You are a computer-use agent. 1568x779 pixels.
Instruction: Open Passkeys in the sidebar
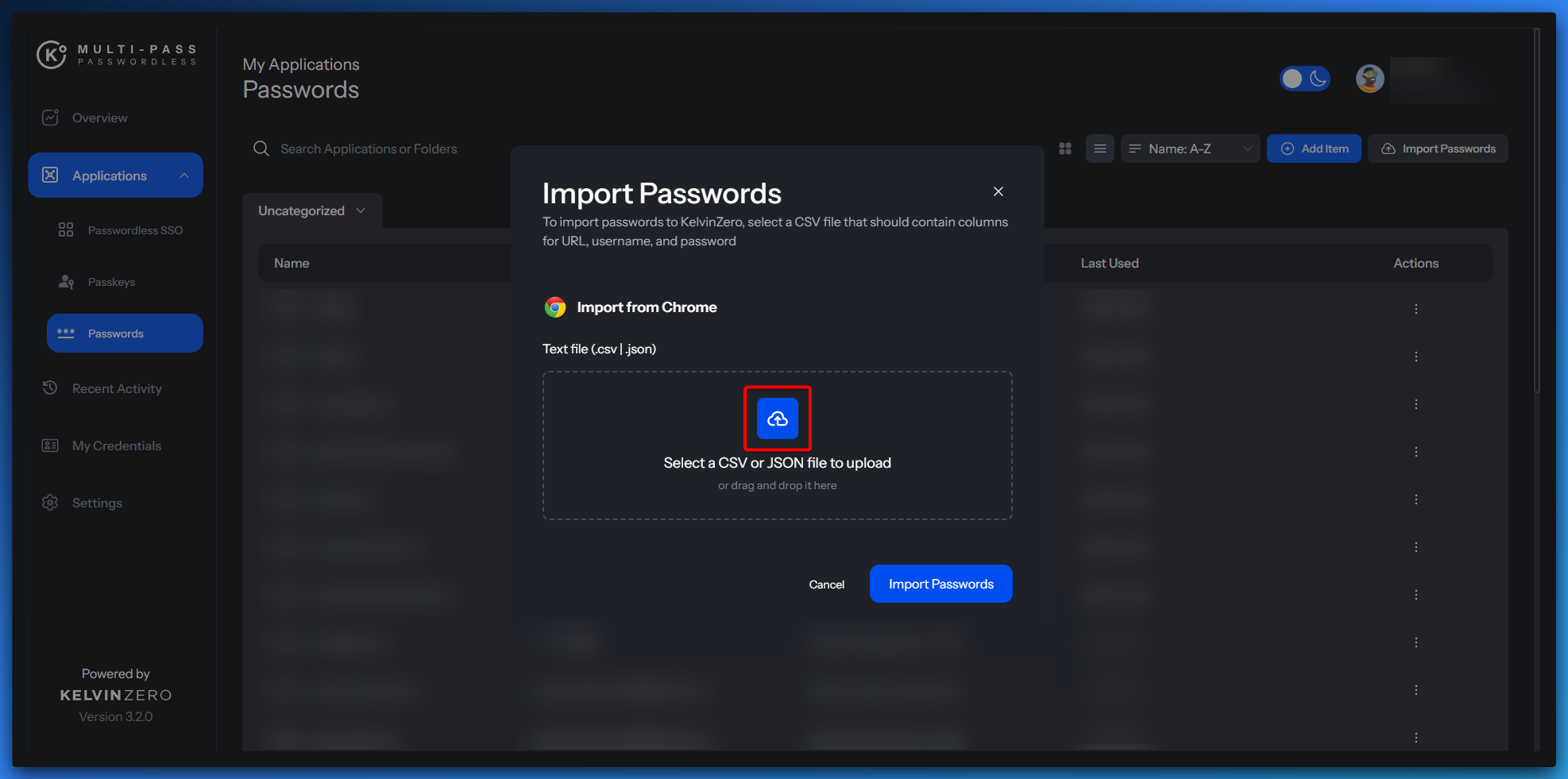111,282
